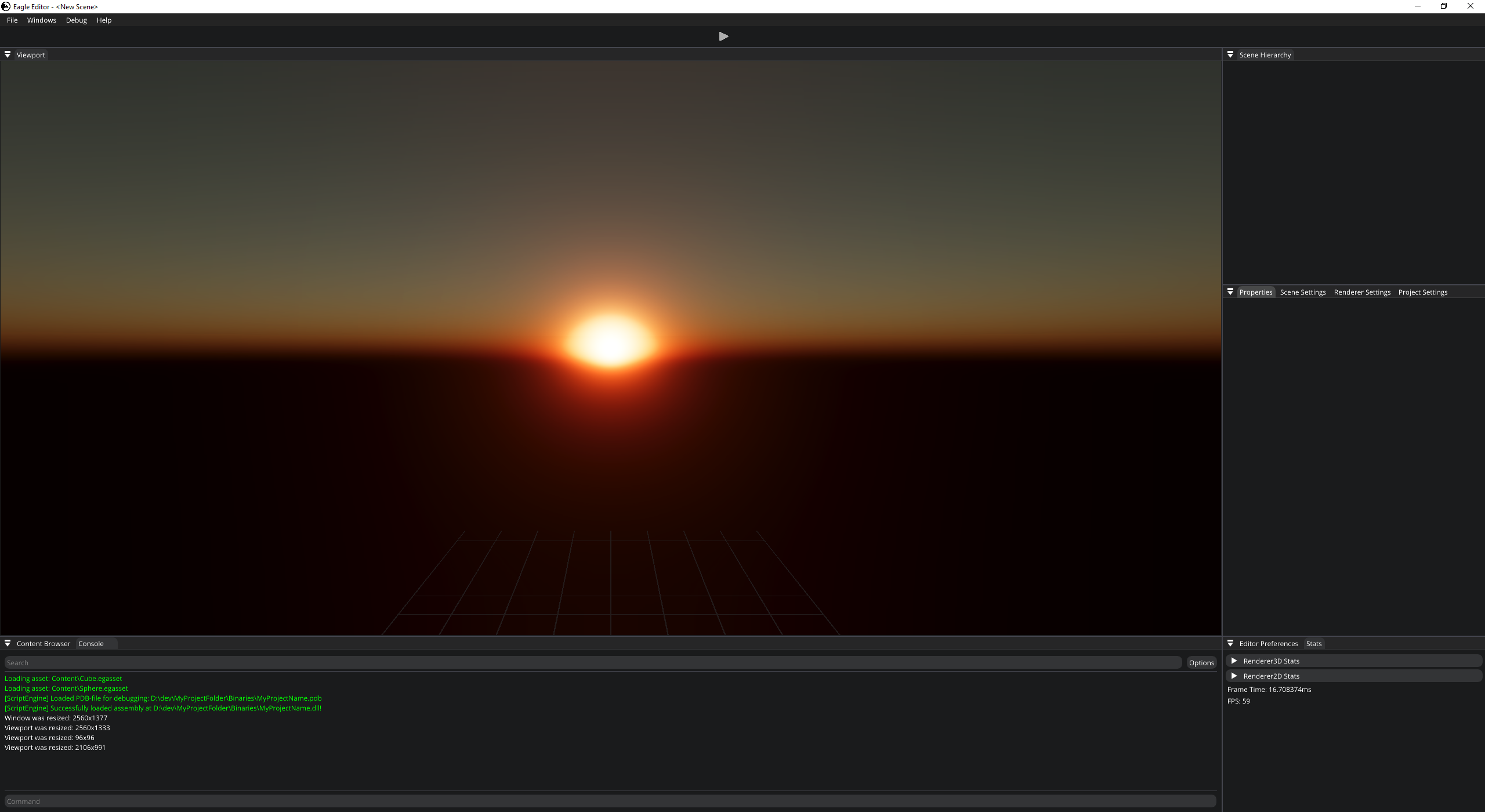Click the Sphere.egasset loading log line
Image resolution: width=1485 pixels, height=812 pixels.
(x=66, y=688)
